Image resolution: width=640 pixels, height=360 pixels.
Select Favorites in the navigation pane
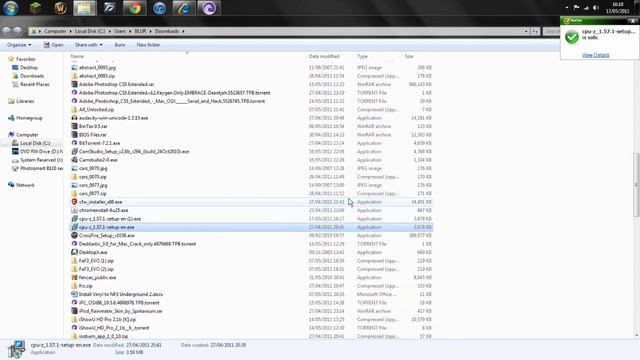[x=25, y=59]
